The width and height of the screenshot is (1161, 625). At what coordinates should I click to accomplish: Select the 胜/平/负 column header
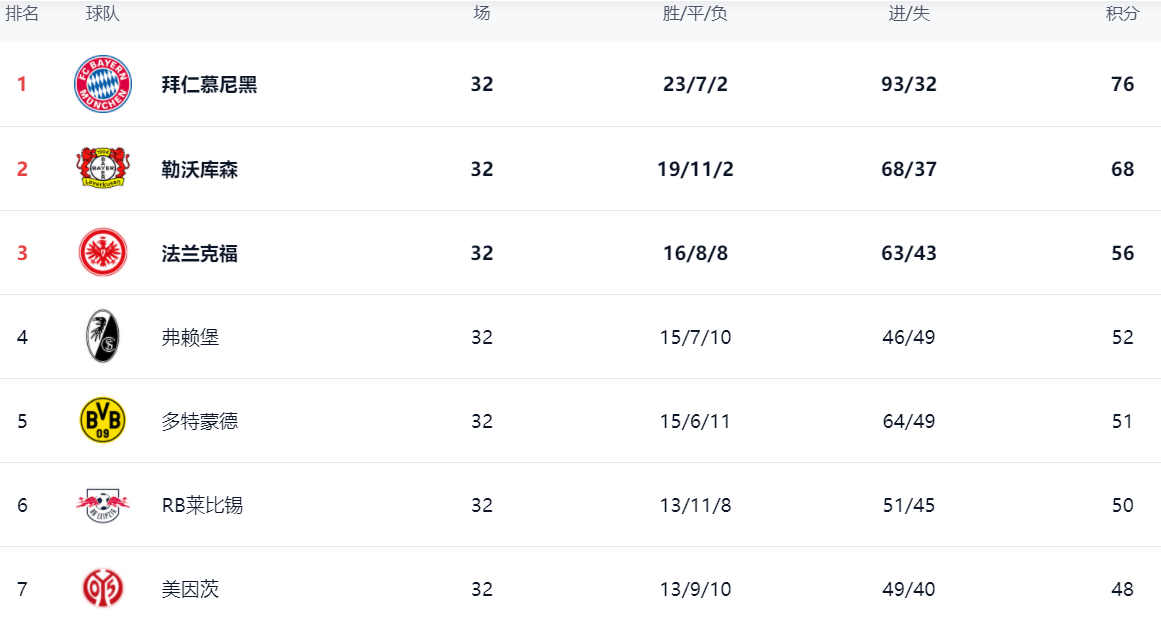[695, 13]
